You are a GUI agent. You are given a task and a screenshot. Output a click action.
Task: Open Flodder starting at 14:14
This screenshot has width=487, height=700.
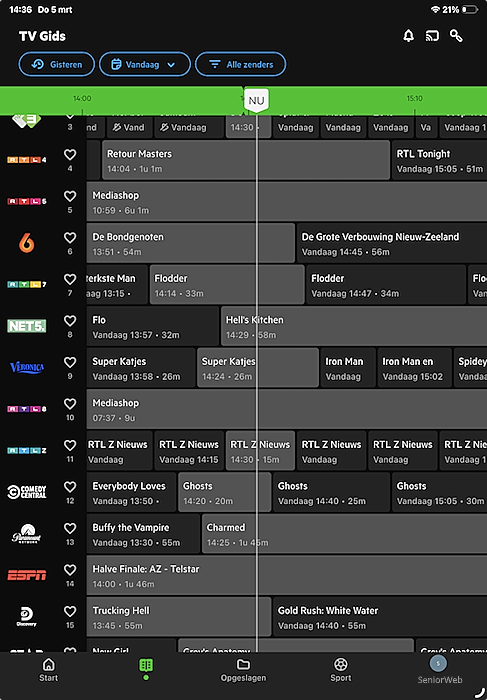coord(227,284)
